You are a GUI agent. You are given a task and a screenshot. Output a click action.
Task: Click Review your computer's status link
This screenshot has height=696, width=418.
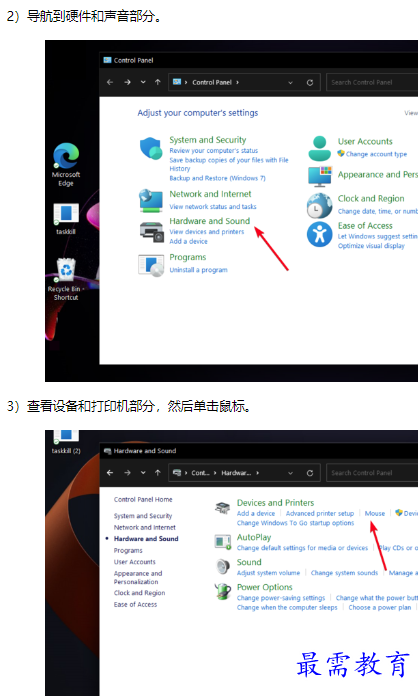213,150
